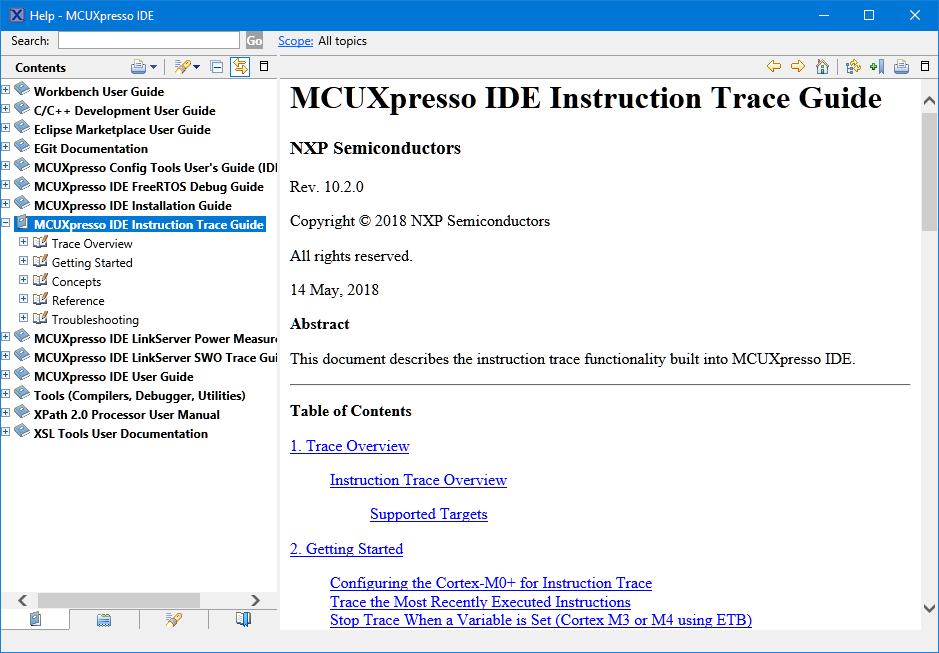Click the Scope link beside search
Screen dimensions: 939x653
click(x=295, y=41)
